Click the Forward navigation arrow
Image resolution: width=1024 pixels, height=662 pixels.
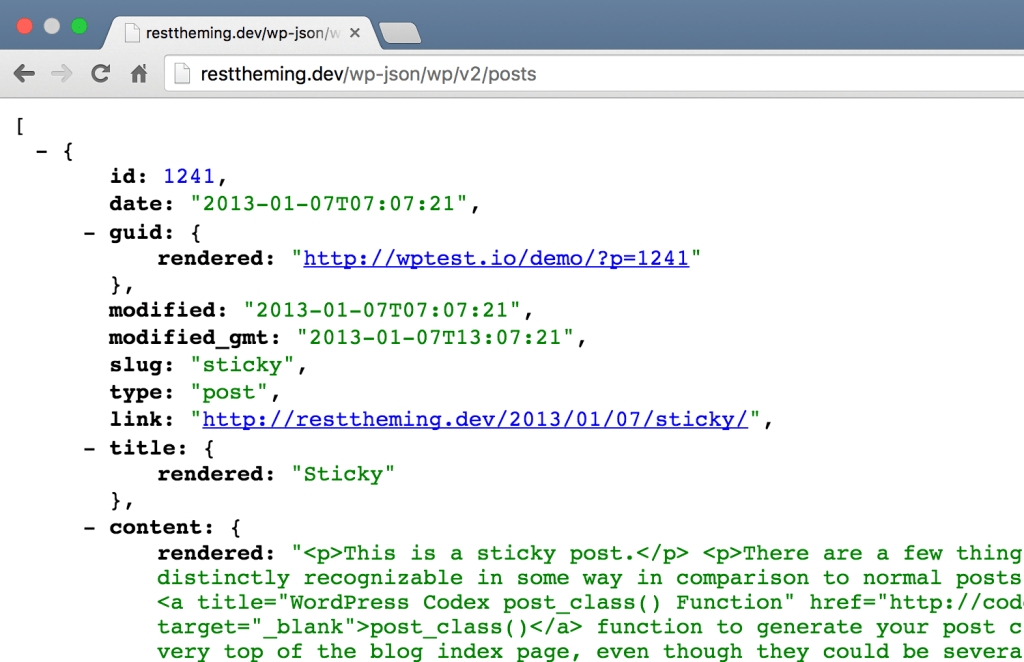pyautogui.click(x=62, y=74)
